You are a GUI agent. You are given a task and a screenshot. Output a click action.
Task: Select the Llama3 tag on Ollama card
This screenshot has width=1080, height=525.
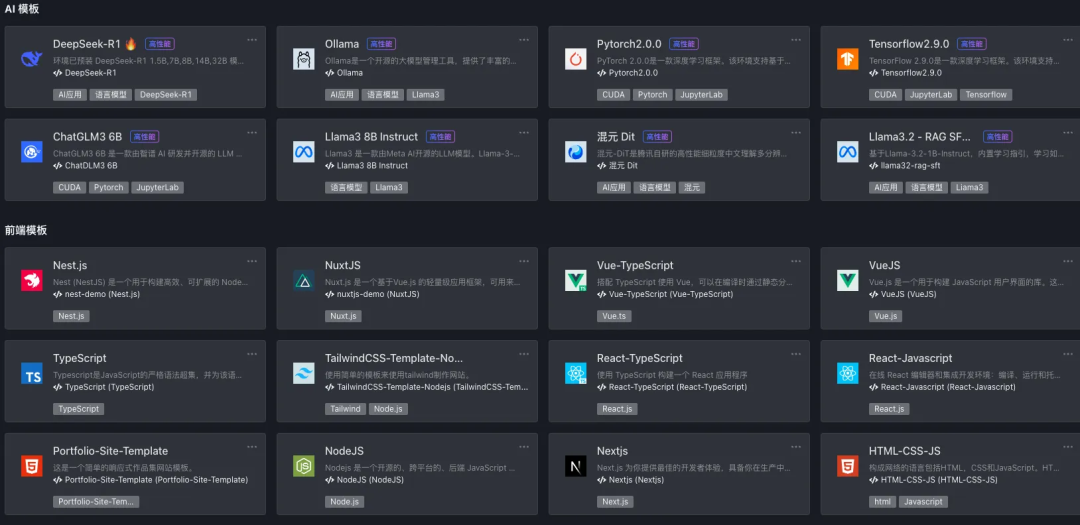pos(426,94)
